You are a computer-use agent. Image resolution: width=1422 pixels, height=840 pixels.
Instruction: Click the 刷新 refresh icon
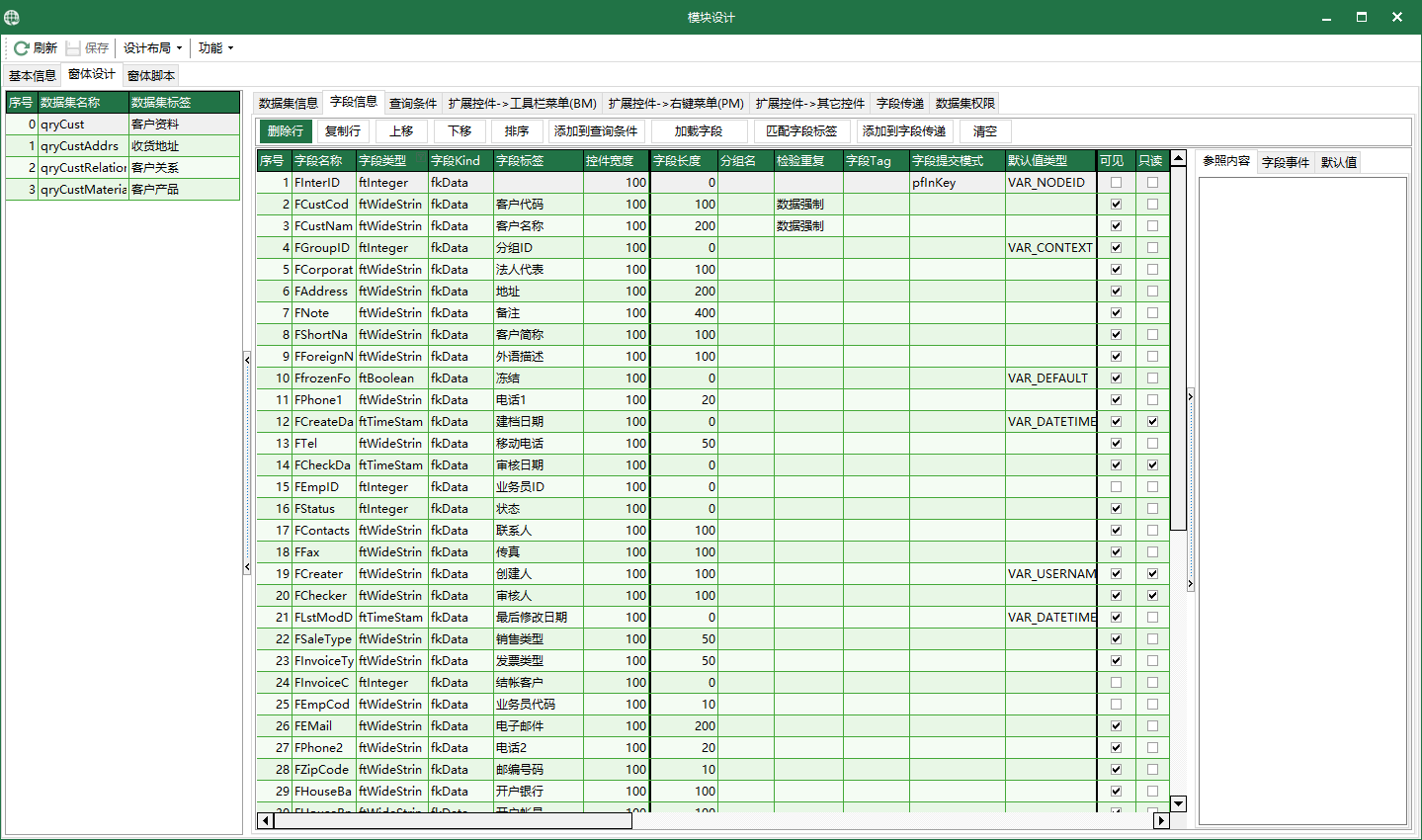pyautogui.click(x=21, y=47)
